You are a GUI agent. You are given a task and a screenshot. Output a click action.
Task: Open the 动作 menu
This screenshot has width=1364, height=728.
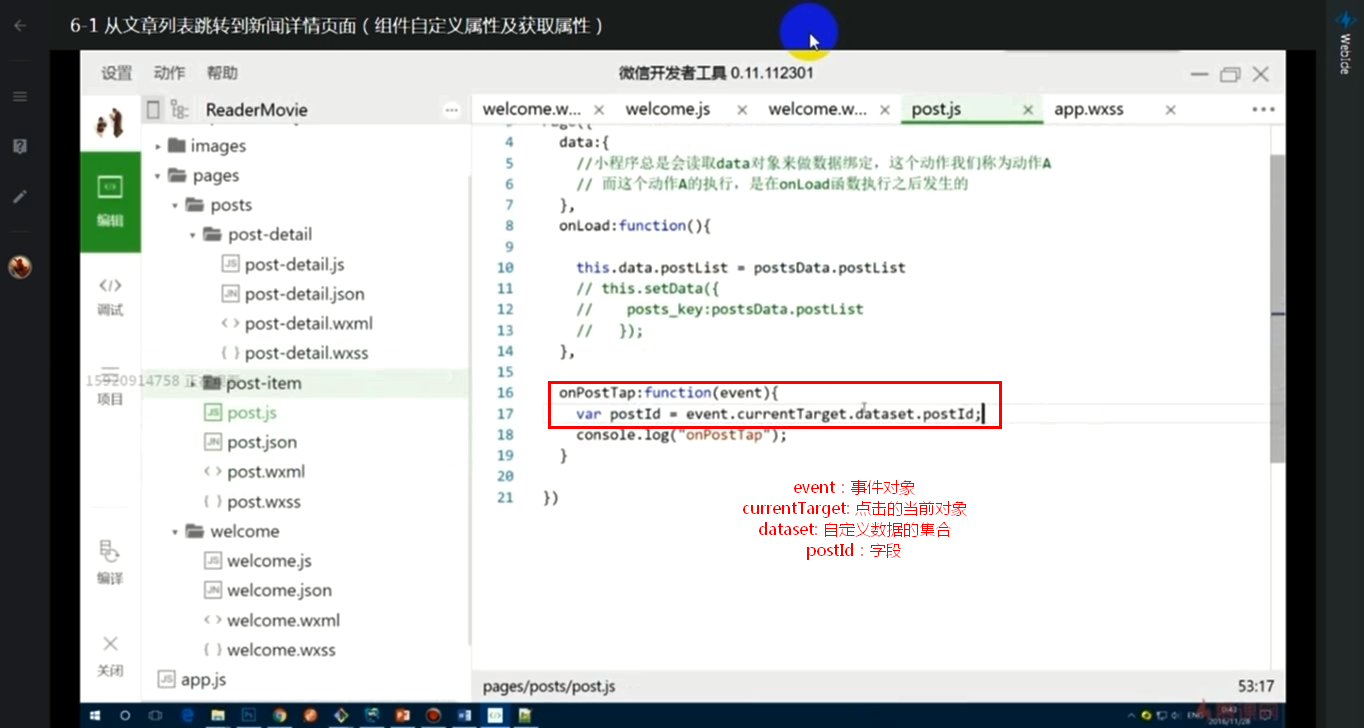pos(169,73)
